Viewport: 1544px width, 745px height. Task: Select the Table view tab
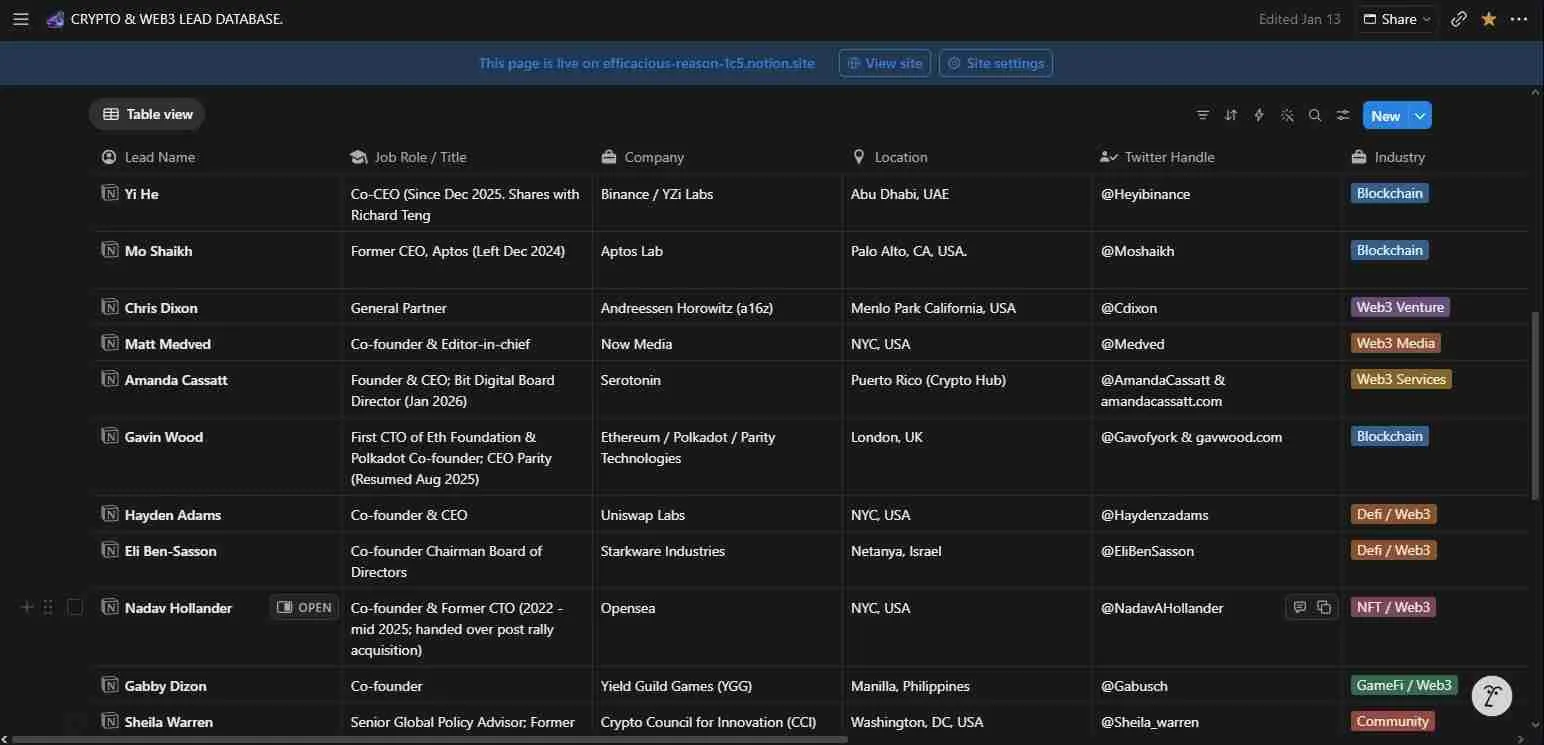147,114
